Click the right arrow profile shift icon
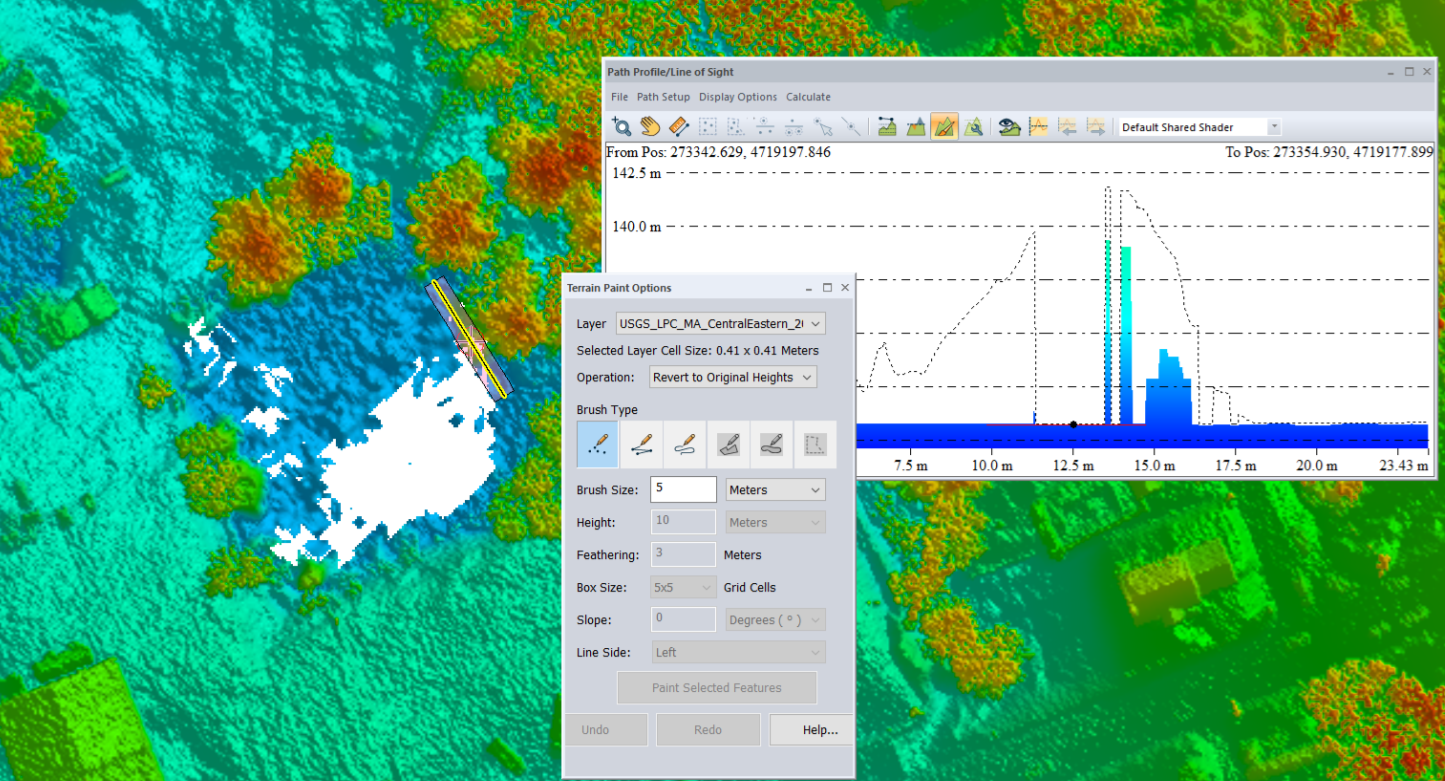1445x781 pixels. tap(1096, 127)
